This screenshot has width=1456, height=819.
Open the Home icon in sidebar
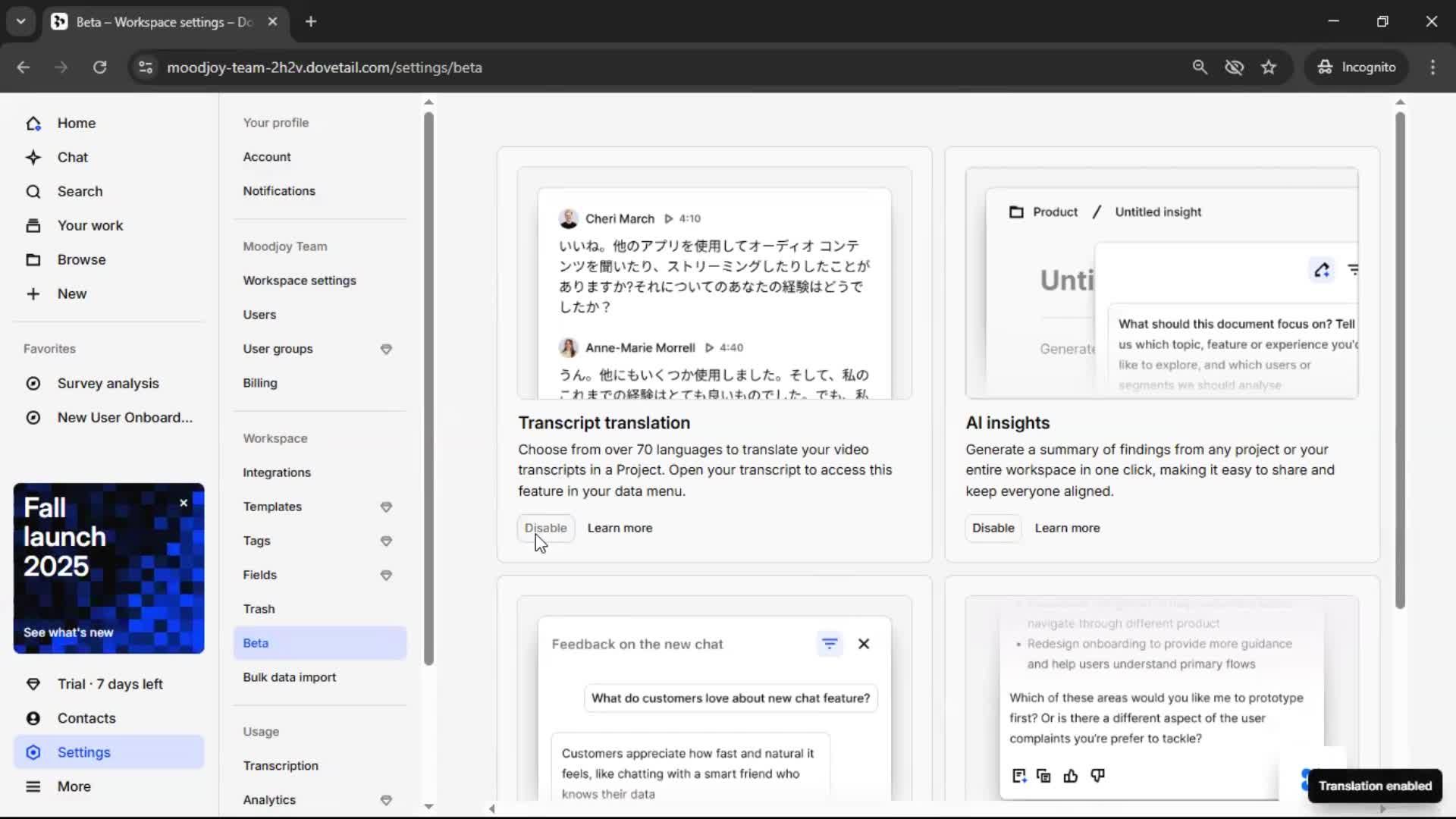(33, 124)
